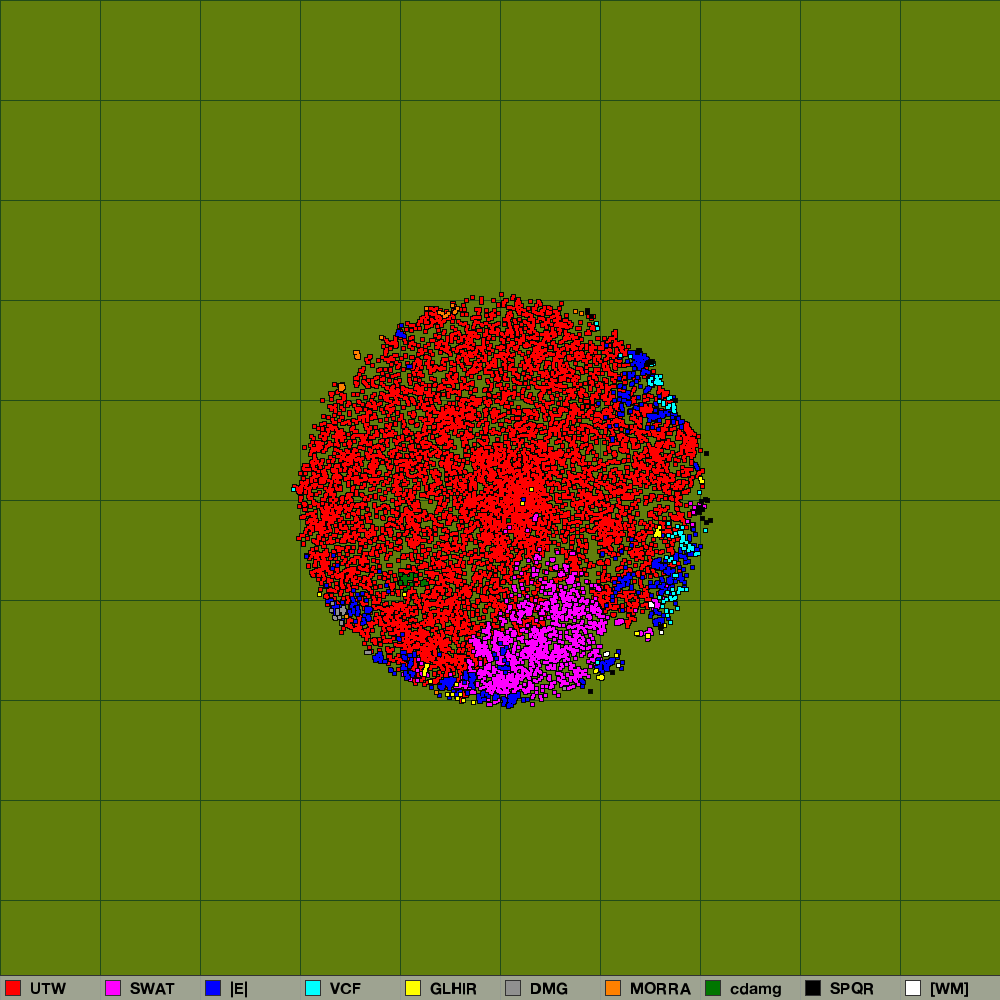This screenshot has width=1000, height=1000.
Task: Click the black SPQR legend swatch
Action: coord(813,988)
